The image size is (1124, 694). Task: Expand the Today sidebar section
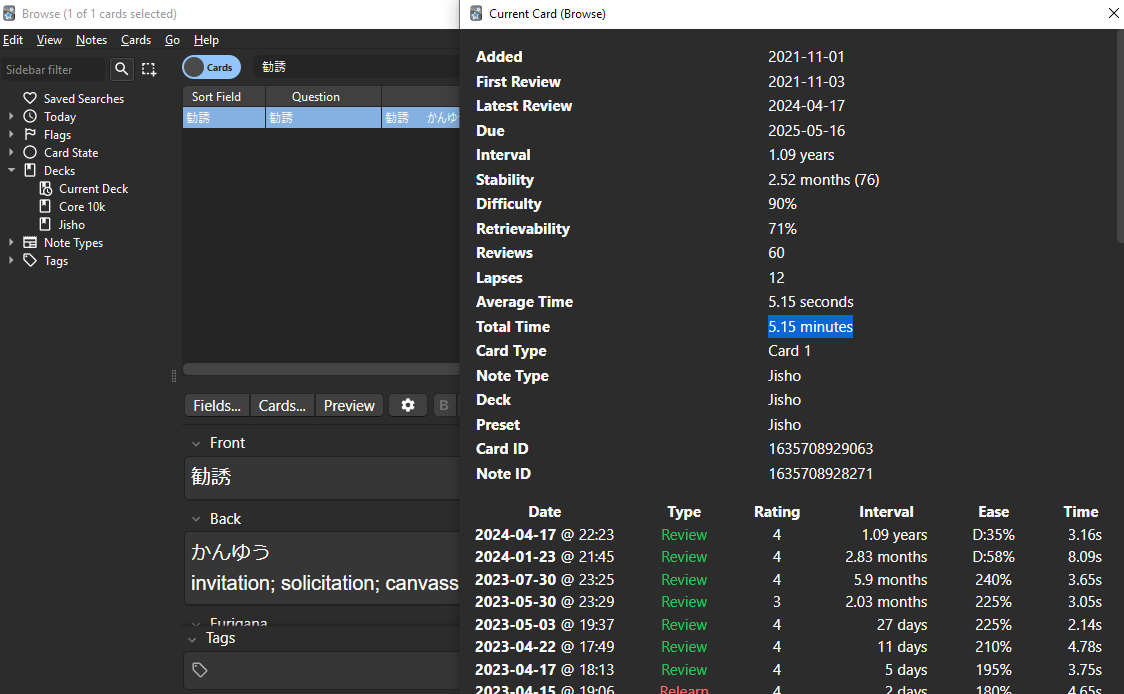(x=11, y=116)
